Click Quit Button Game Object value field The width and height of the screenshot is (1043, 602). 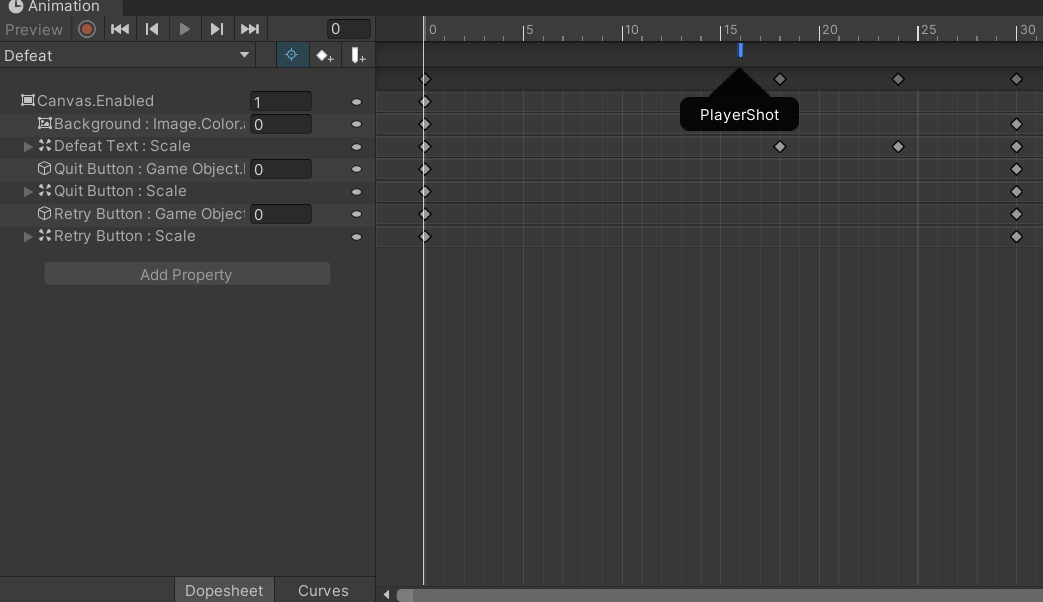click(281, 170)
